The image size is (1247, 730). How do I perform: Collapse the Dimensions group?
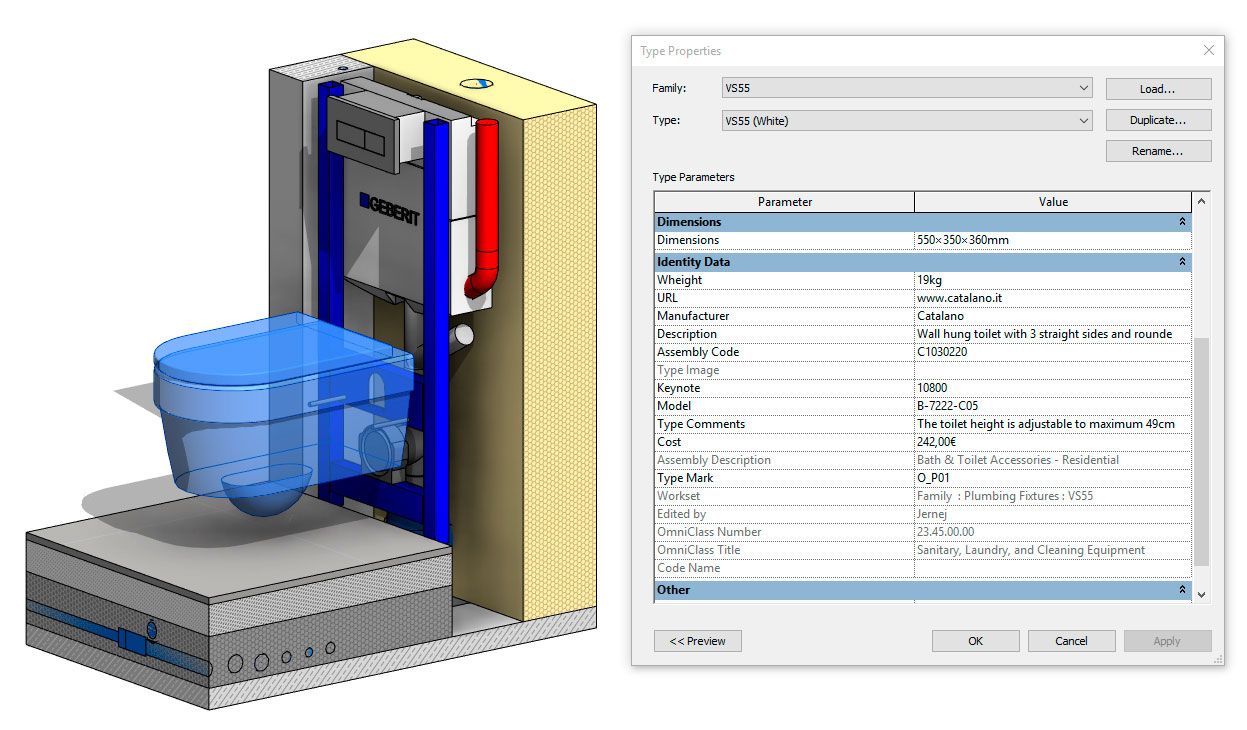[1182, 222]
